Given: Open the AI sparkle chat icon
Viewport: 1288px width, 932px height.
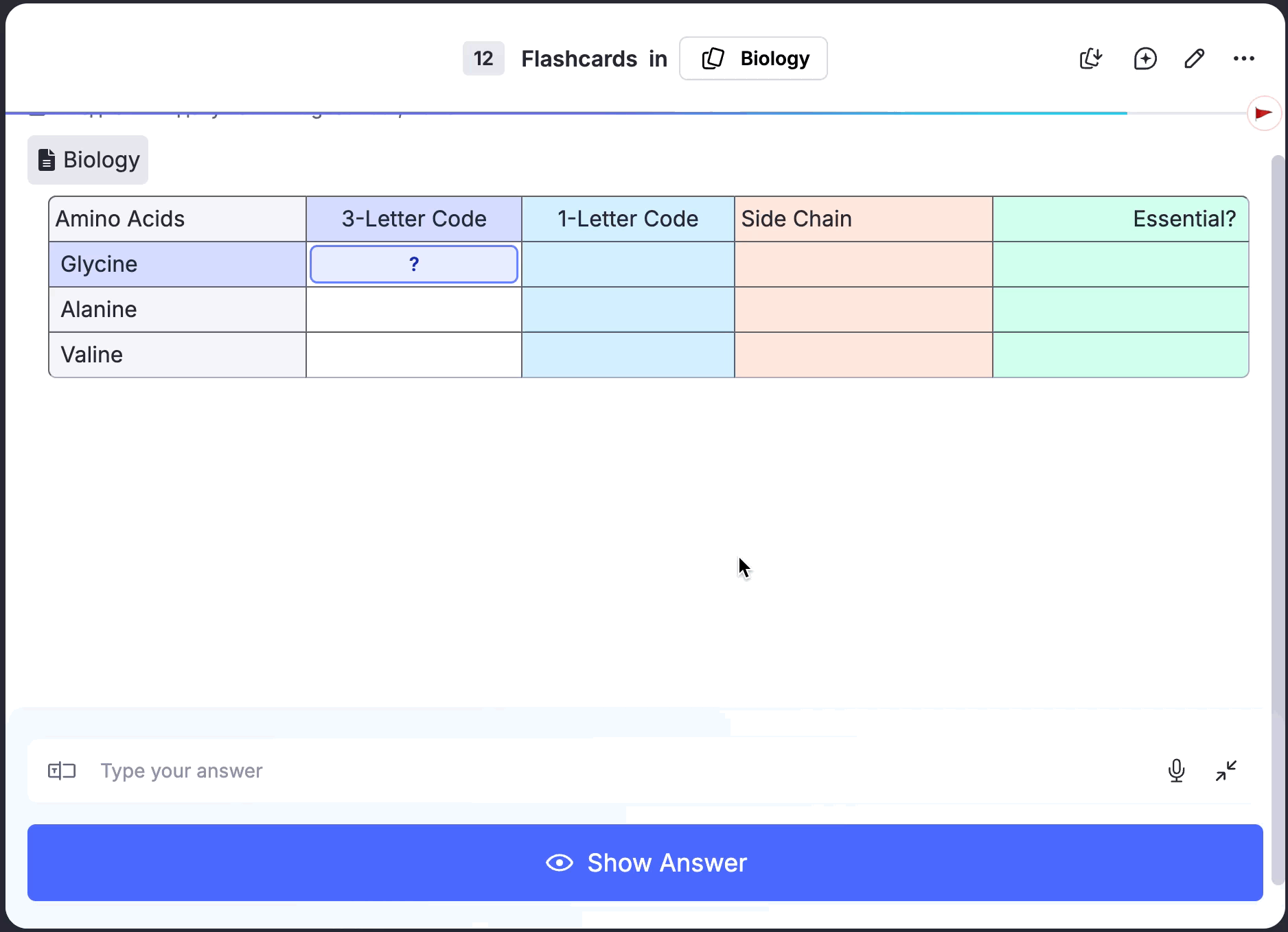Looking at the screenshot, I should coord(1145,59).
